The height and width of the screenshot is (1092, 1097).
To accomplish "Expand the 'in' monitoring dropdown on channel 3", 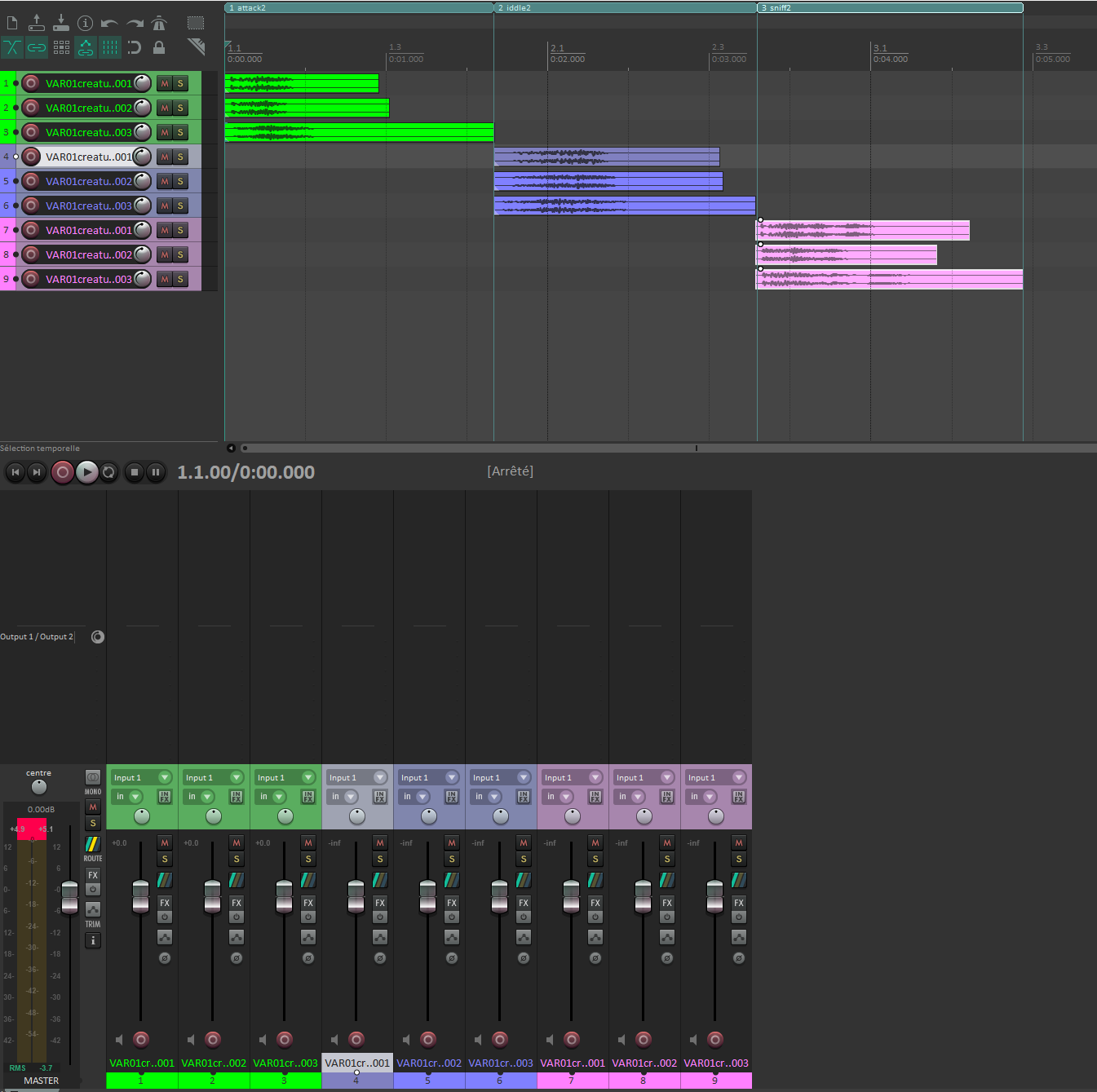I will pos(279,797).
